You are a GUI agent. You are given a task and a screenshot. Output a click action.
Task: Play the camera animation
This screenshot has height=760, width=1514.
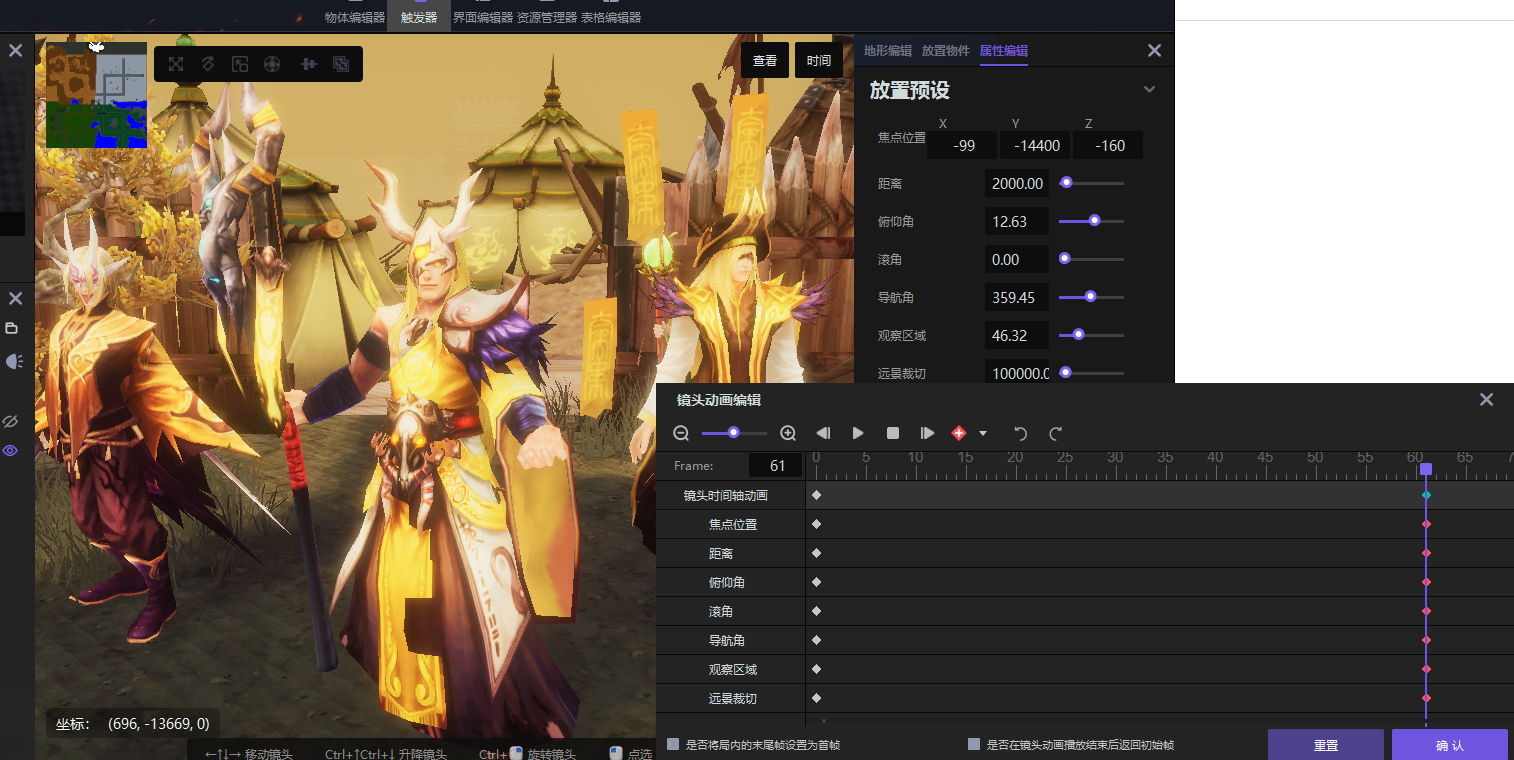point(858,433)
